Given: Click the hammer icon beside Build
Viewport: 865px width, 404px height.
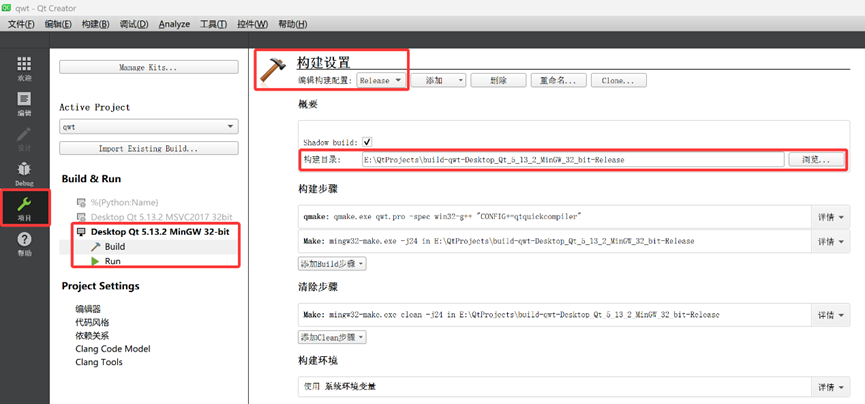Looking at the screenshot, I should 96,247.
